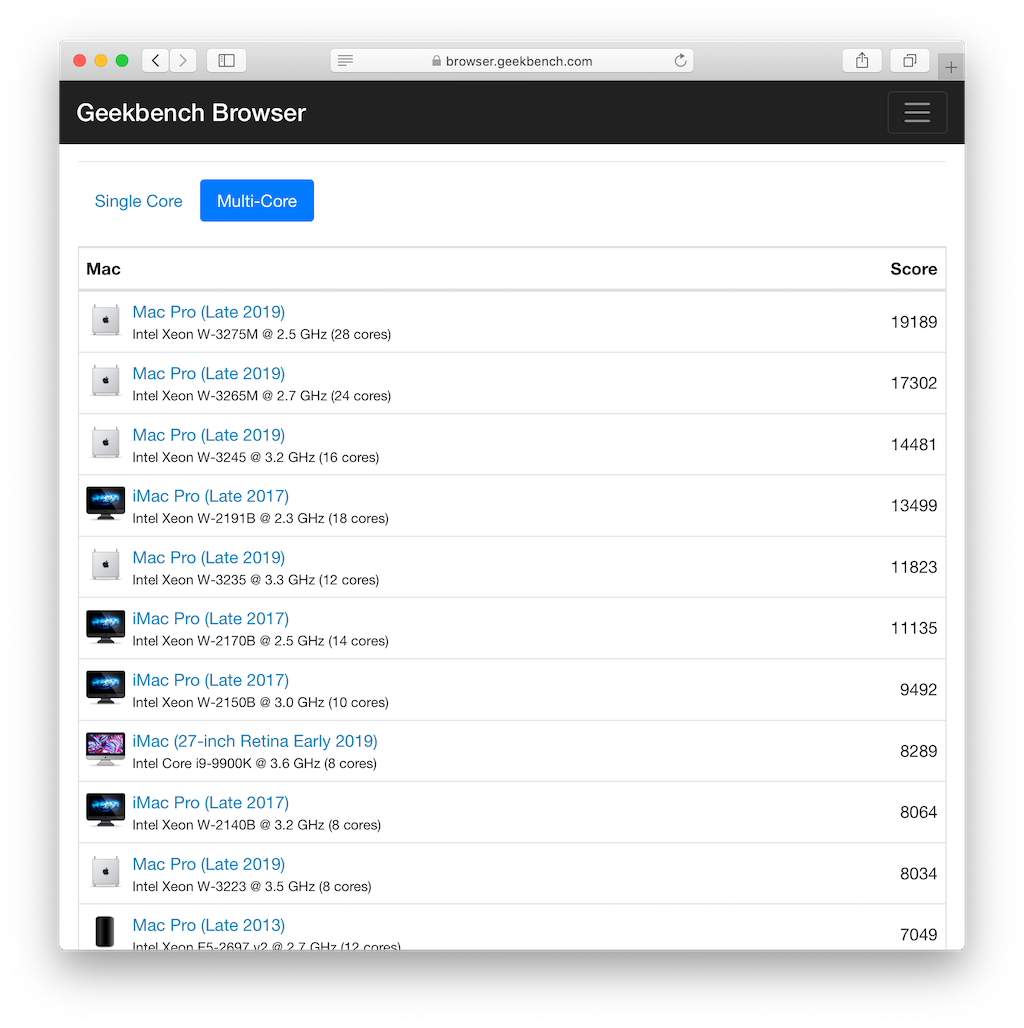The width and height of the screenshot is (1024, 1028).
Task: Click the score value 9492
Action: pyautogui.click(x=918, y=690)
